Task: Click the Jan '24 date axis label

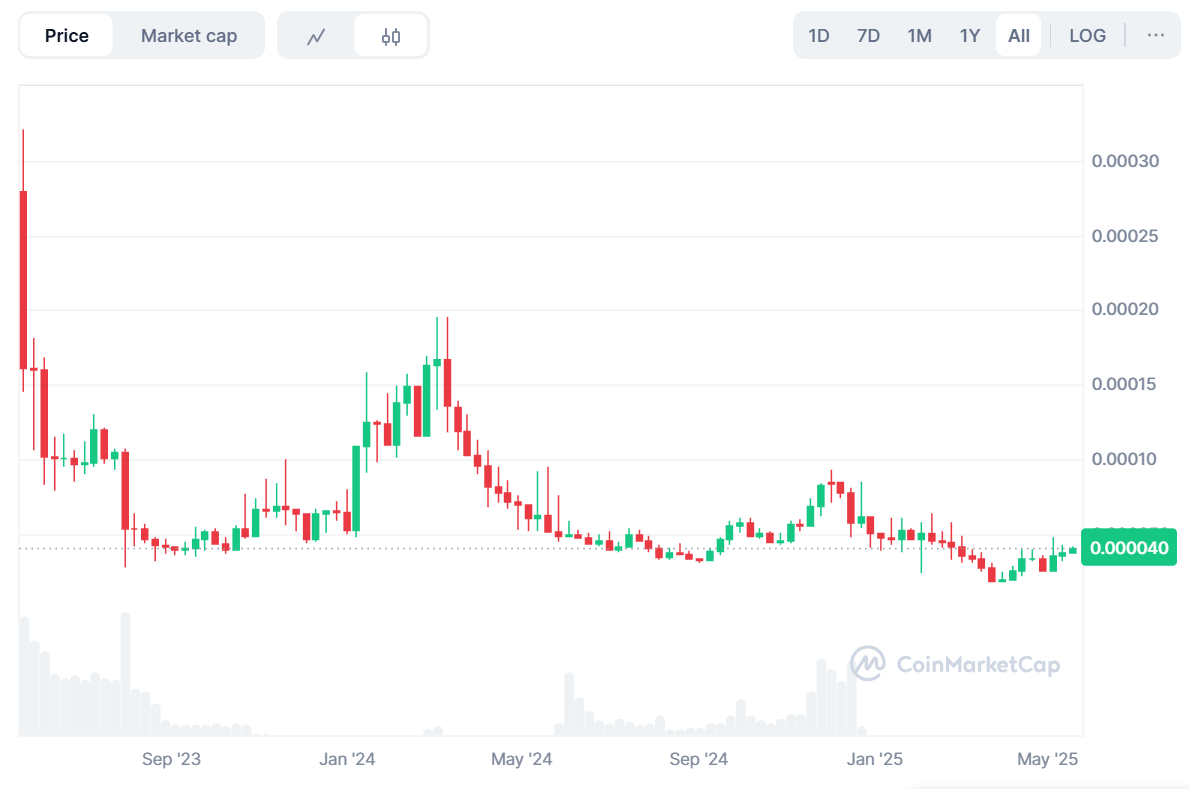Action: point(347,759)
